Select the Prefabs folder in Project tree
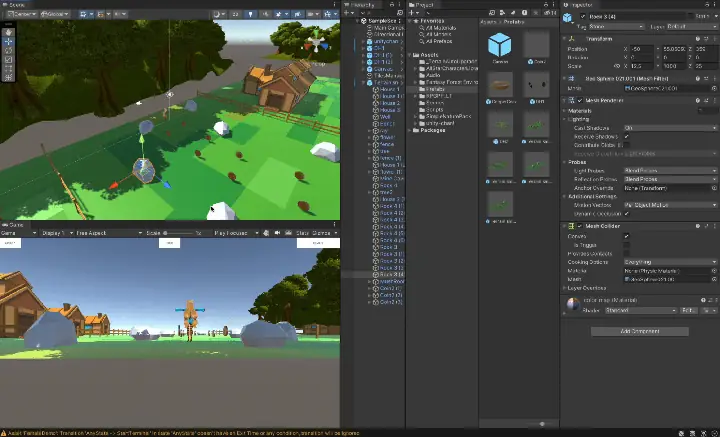Viewport: 720px width, 437px height. pyautogui.click(x=434, y=89)
